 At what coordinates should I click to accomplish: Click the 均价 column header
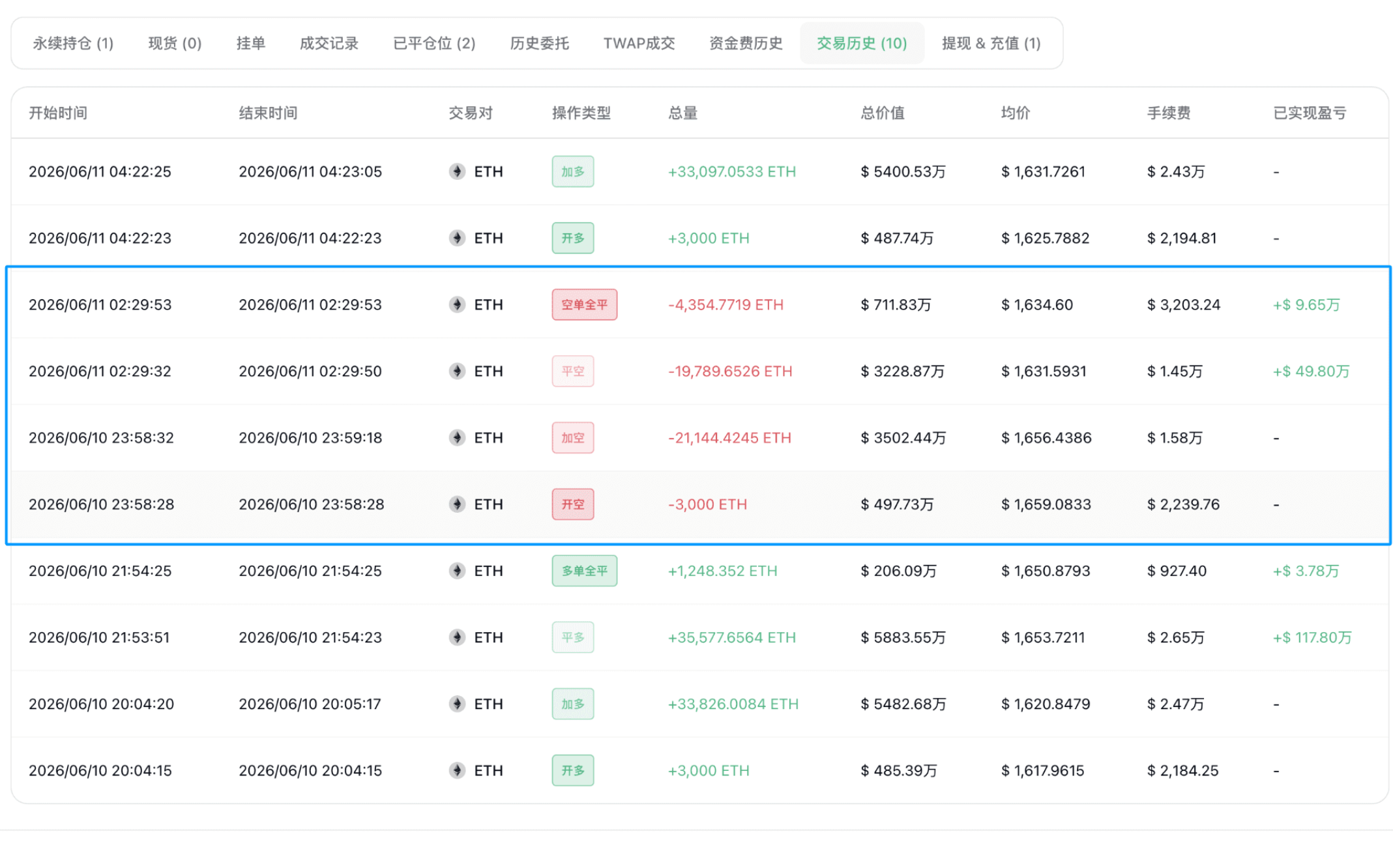click(1016, 113)
